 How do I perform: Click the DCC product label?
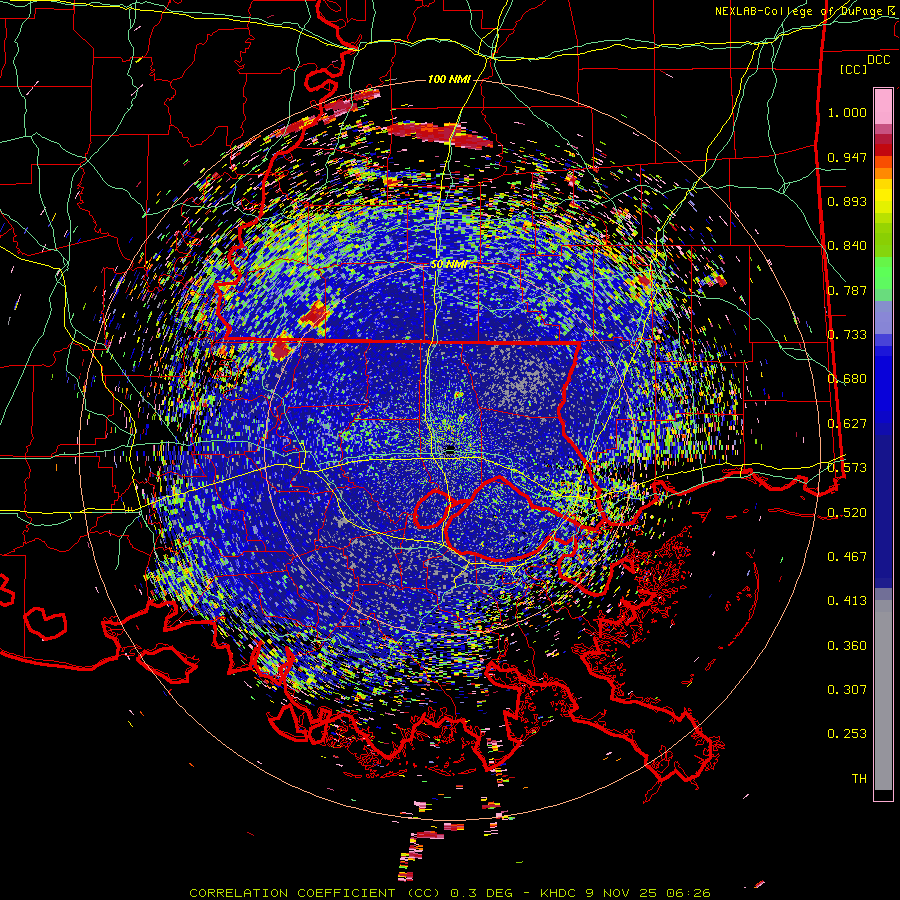pyautogui.click(x=878, y=60)
